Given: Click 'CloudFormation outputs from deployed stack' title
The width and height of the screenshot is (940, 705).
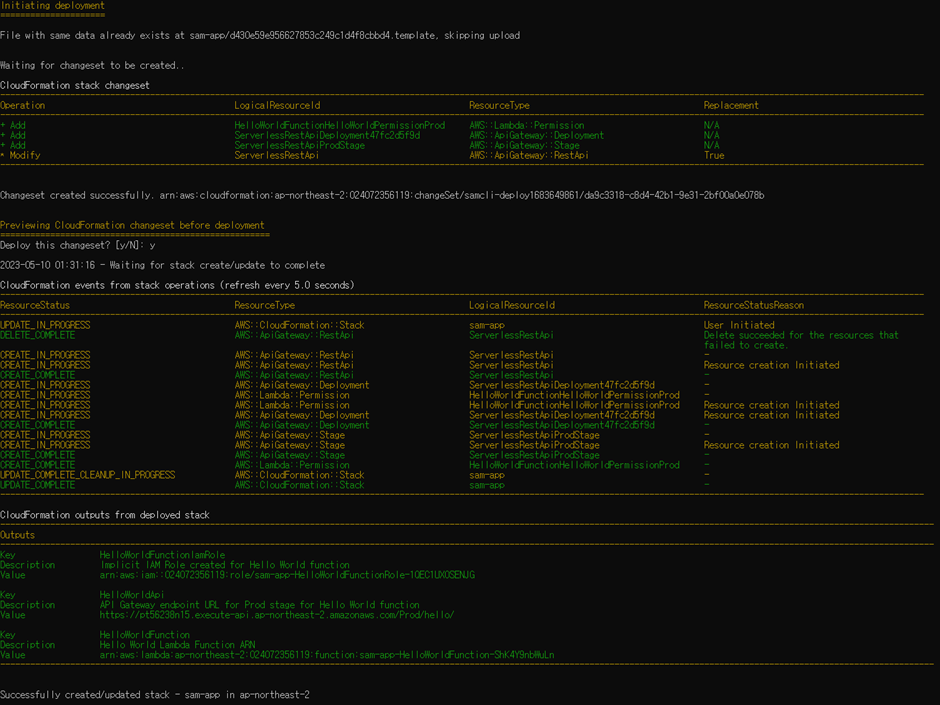Looking at the screenshot, I should (105, 515).
